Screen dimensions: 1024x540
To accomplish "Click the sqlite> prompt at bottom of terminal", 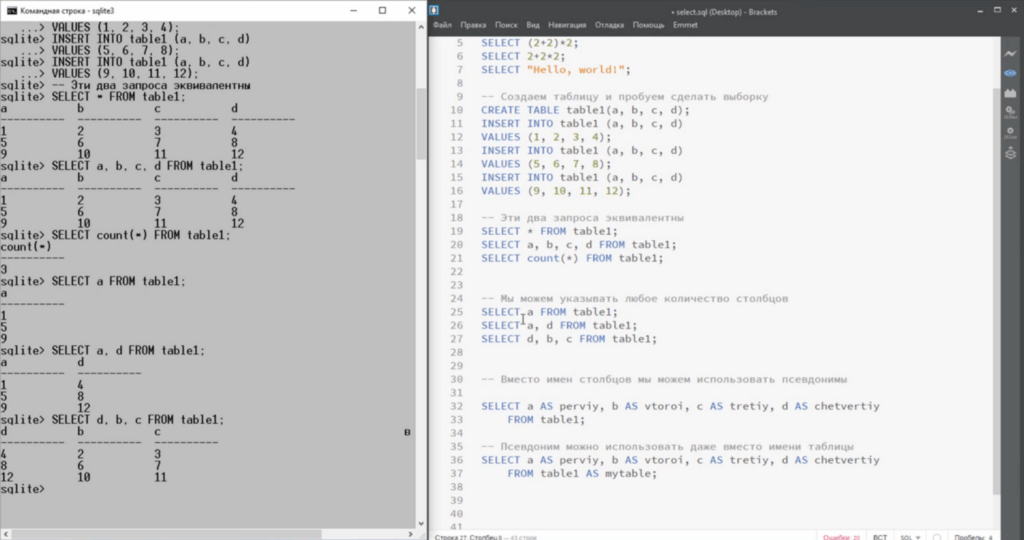I will (x=23, y=488).
